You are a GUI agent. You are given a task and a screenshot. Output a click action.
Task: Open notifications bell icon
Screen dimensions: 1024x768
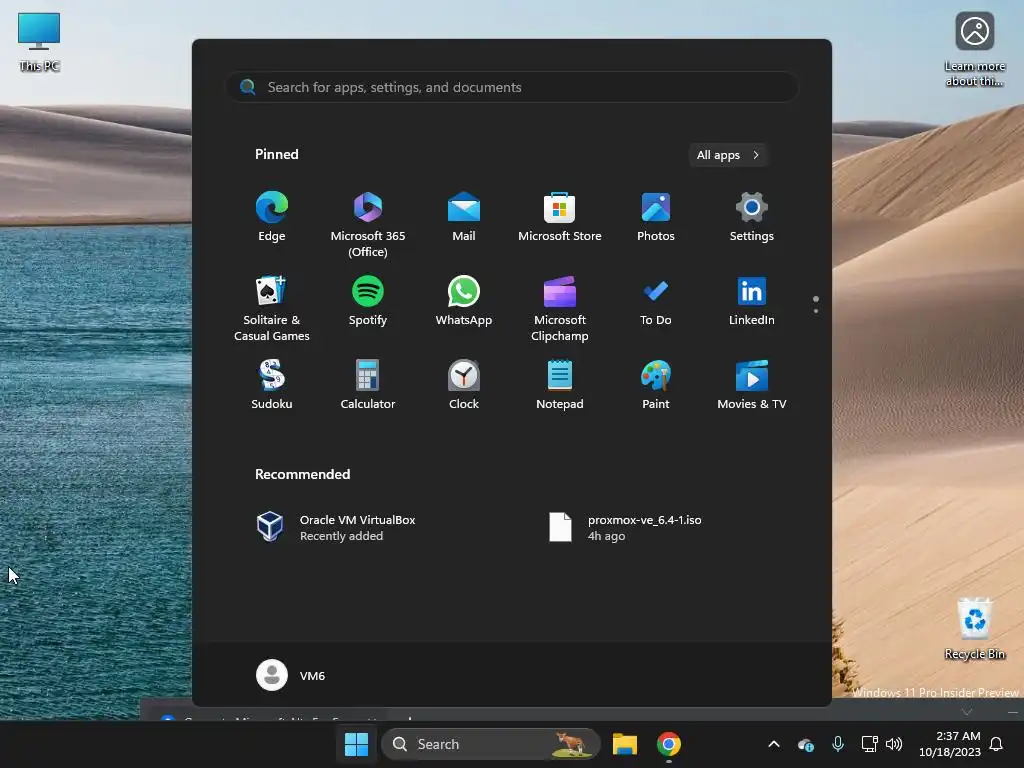997,744
